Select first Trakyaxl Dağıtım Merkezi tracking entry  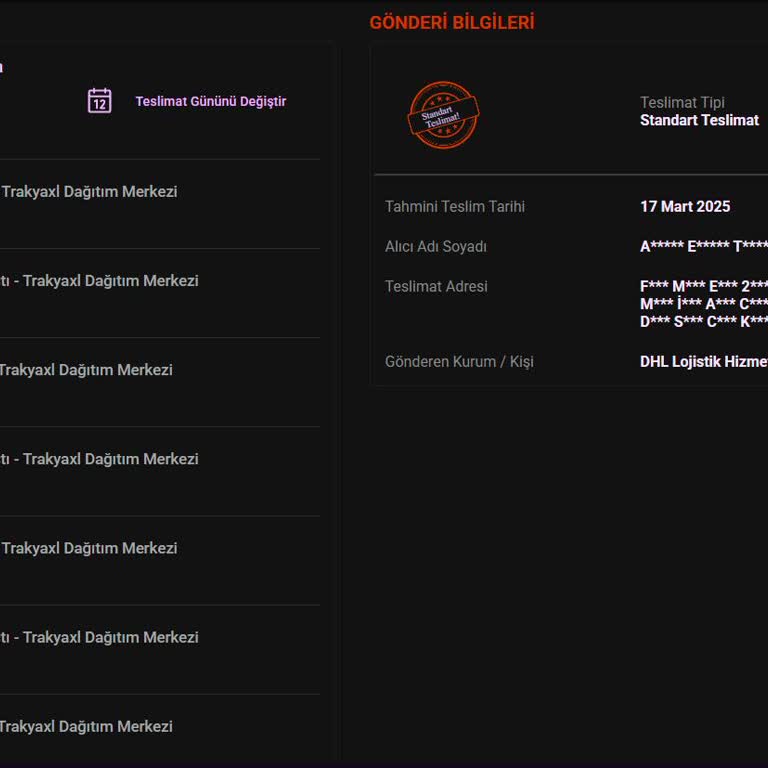(x=89, y=191)
